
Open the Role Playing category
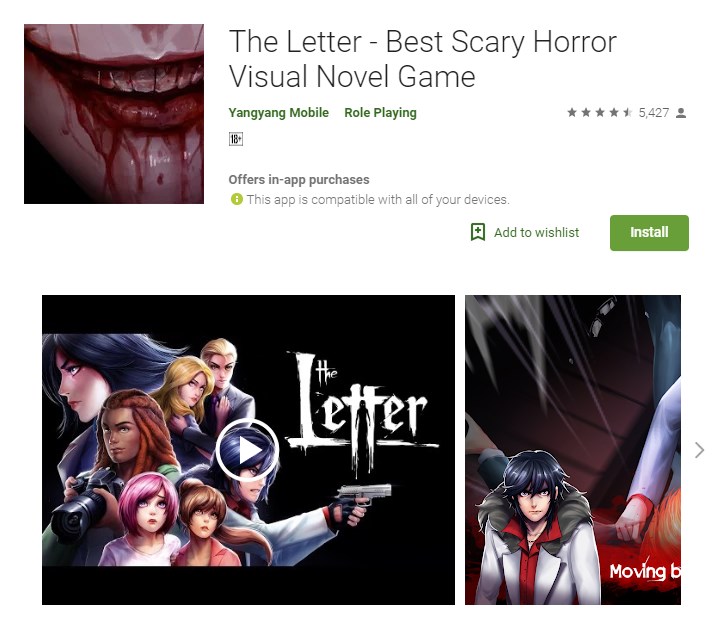point(380,113)
